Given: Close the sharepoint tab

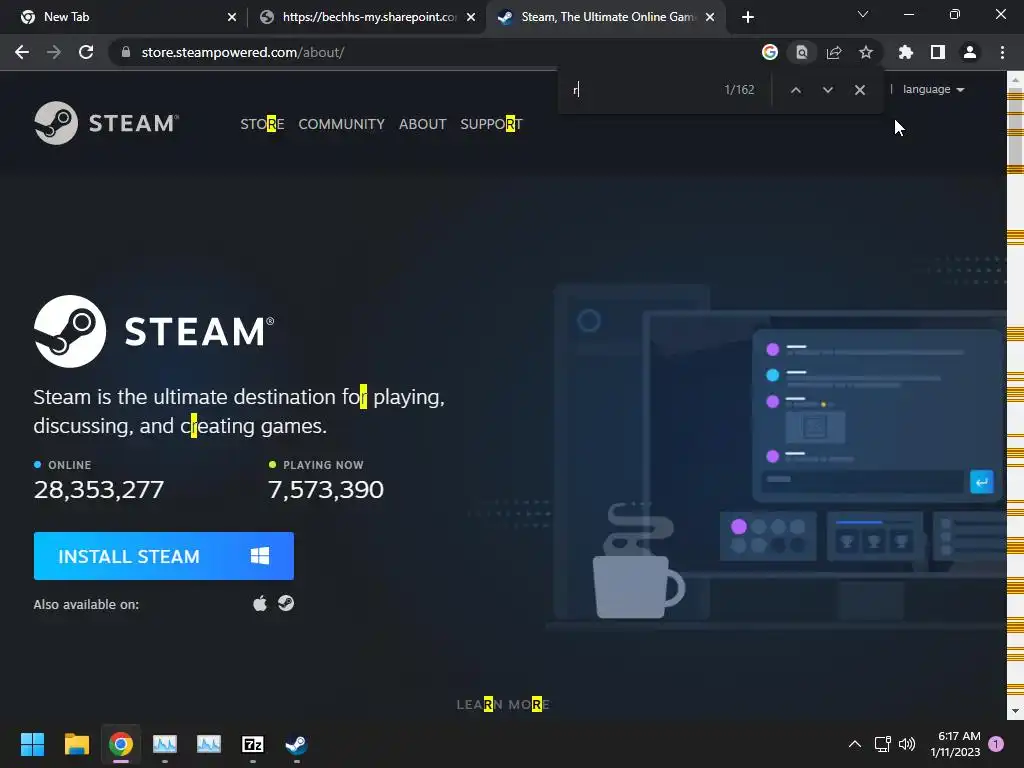Looking at the screenshot, I should click(x=471, y=17).
